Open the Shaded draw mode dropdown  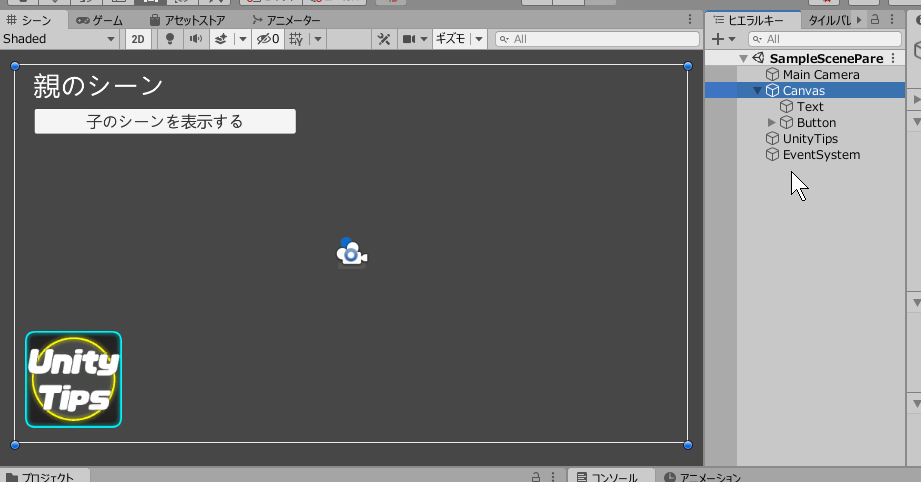click(59, 39)
